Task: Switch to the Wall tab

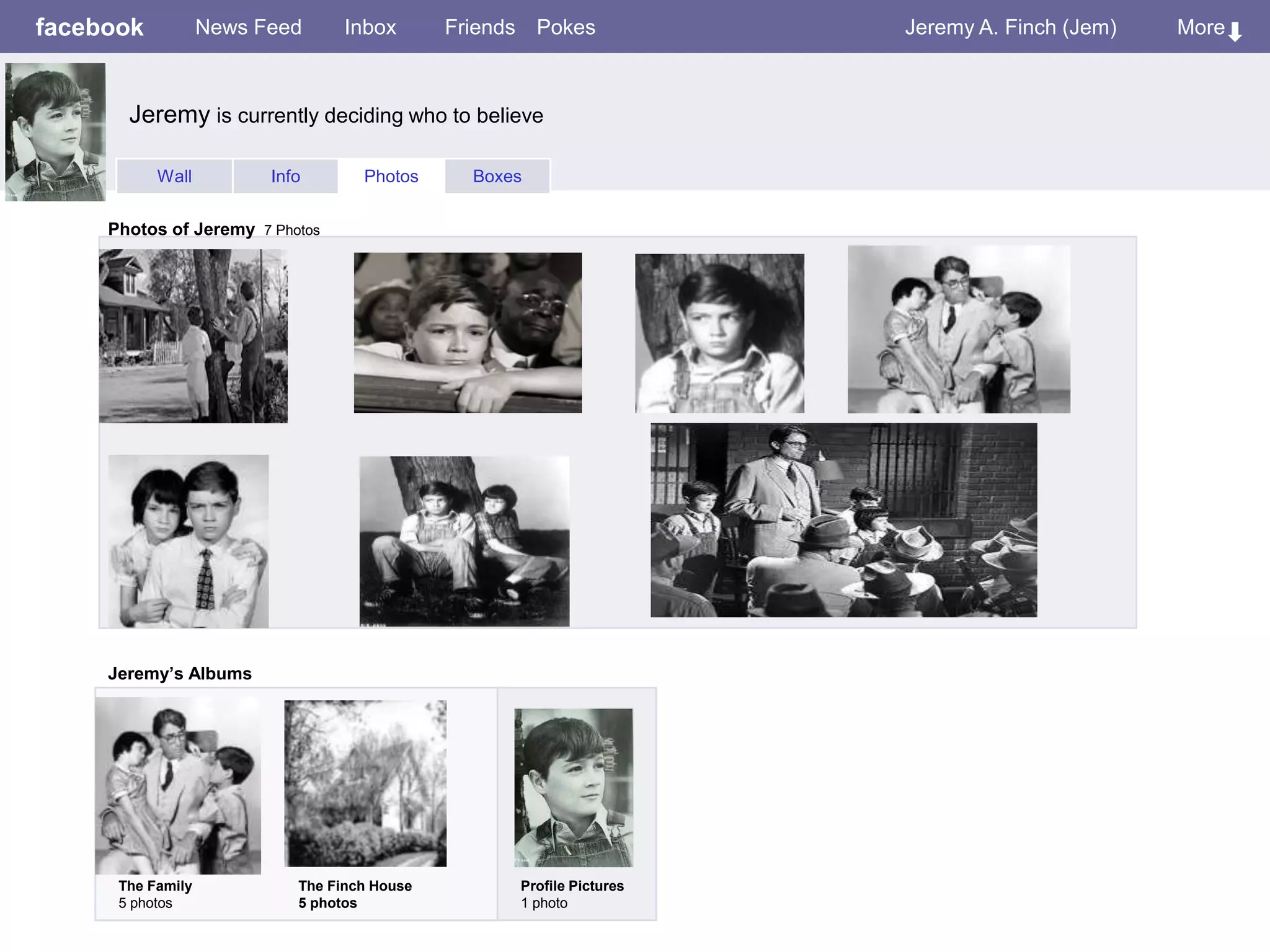Action: tap(174, 176)
